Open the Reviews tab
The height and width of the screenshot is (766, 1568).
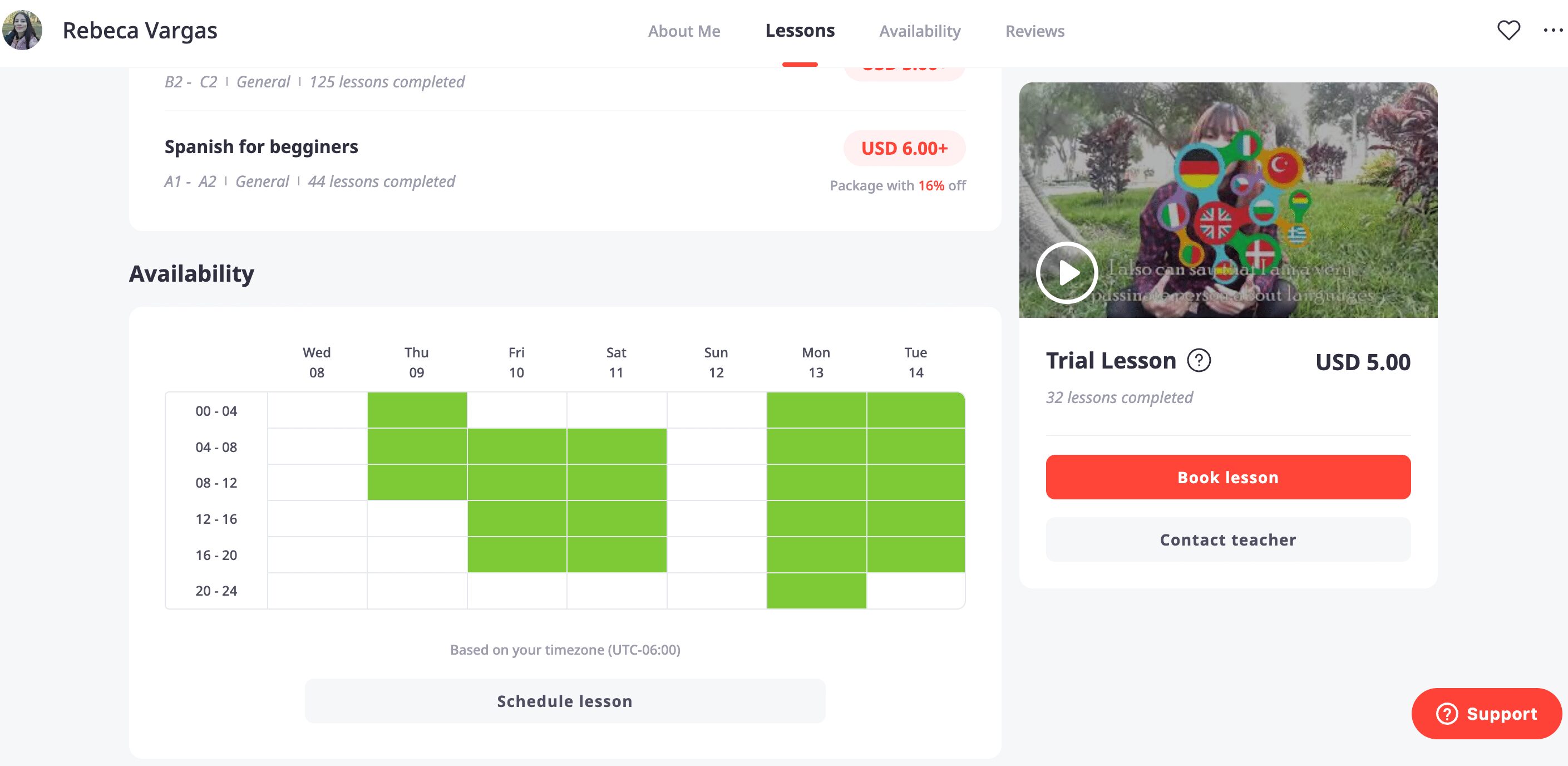click(x=1034, y=31)
